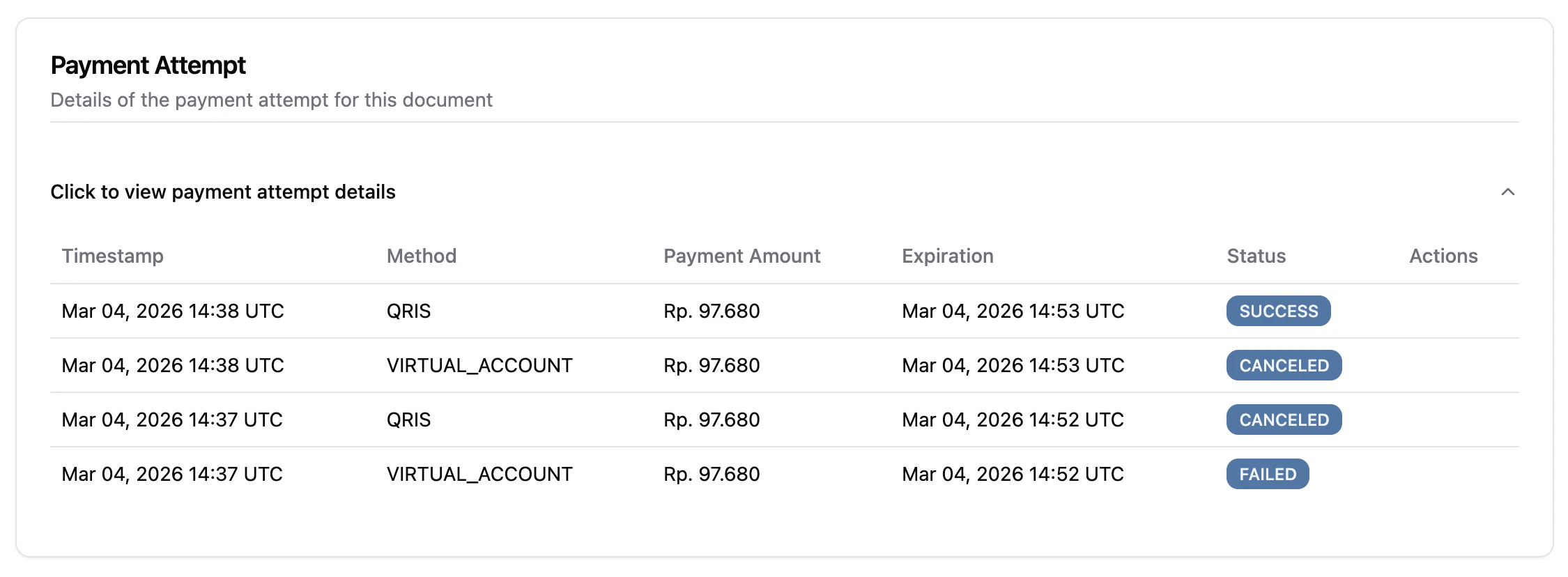
Task: Click the Payment Attempt heading
Action: pos(148,66)
